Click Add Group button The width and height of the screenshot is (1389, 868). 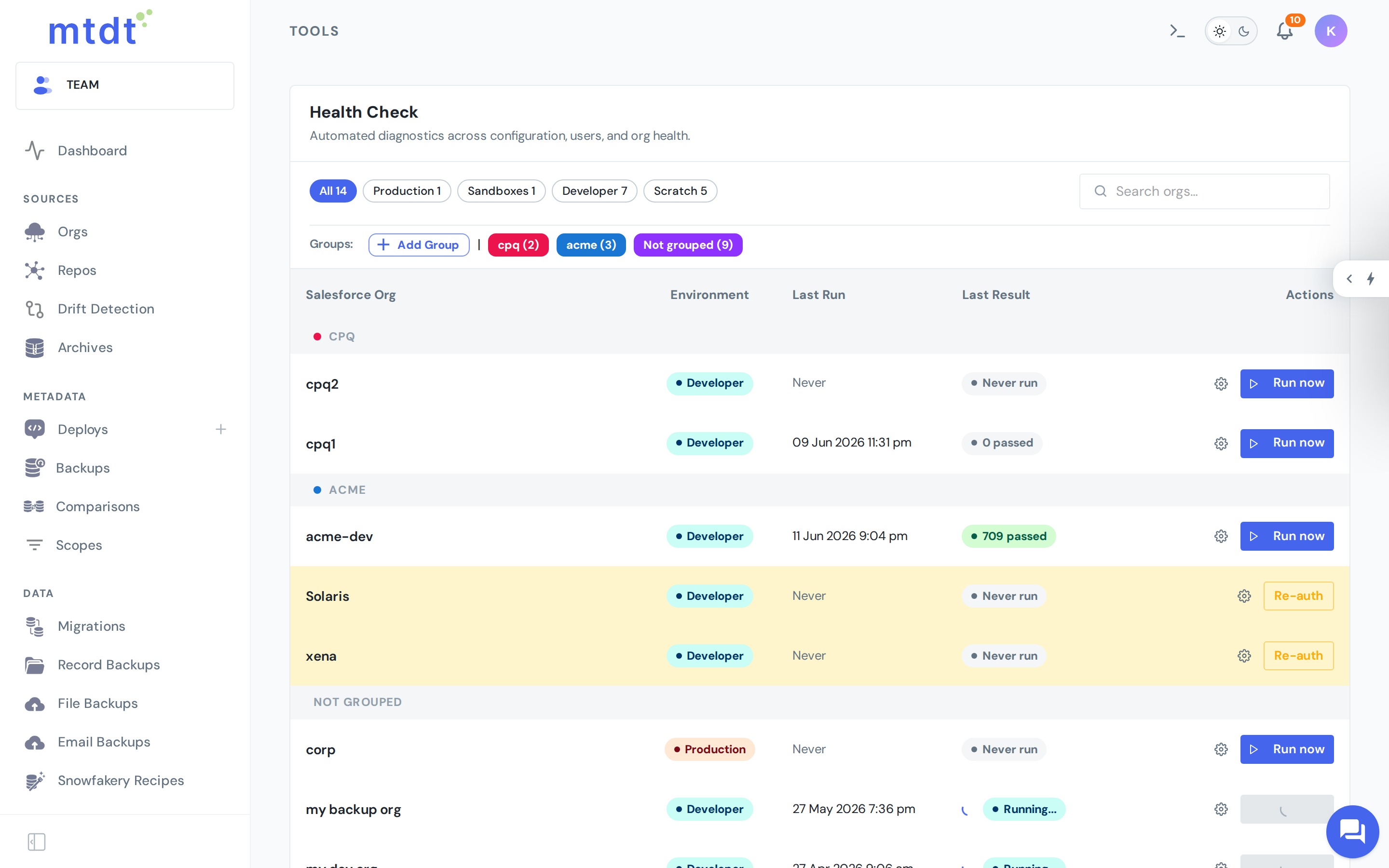point(419,245)
